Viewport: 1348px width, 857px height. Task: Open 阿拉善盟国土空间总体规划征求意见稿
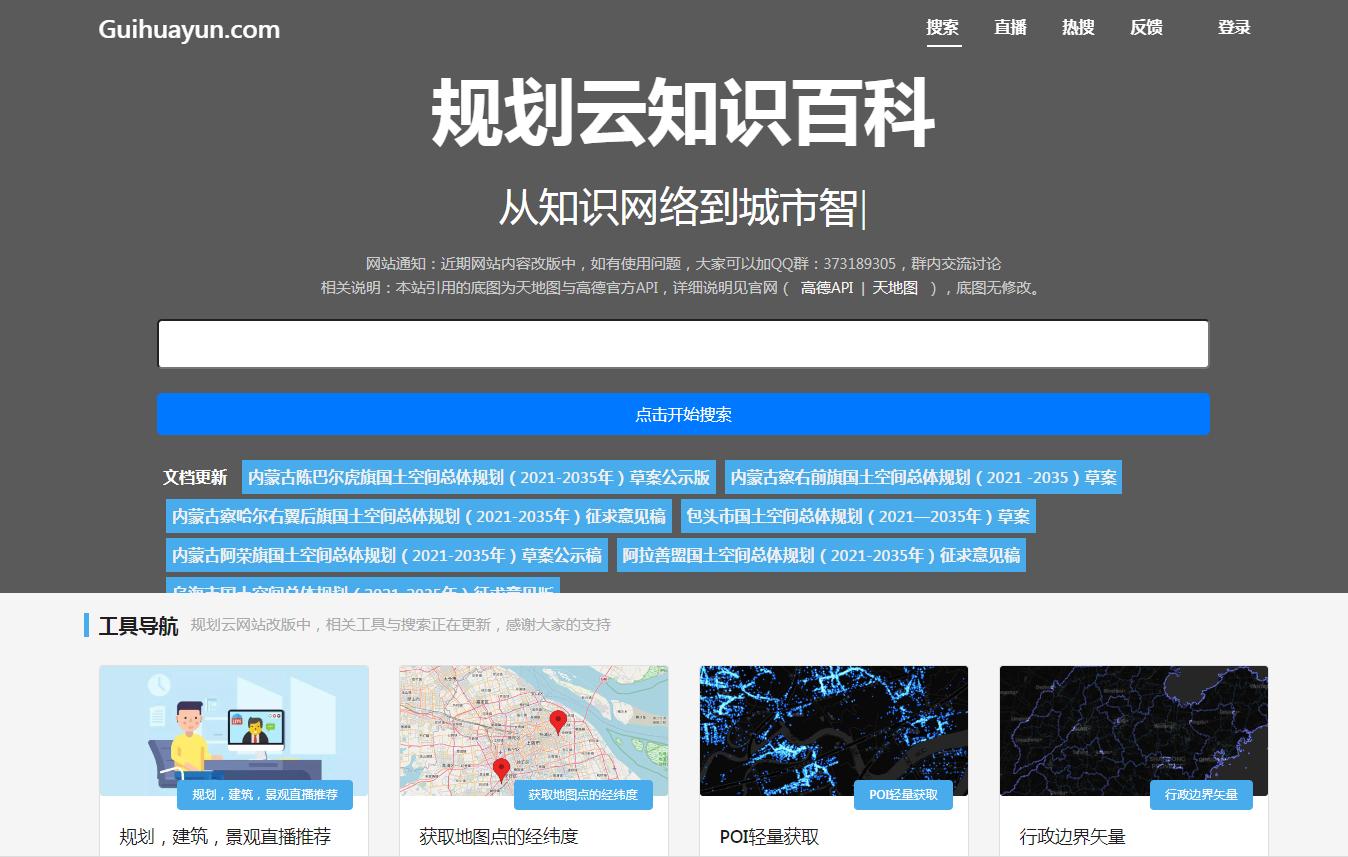pyautogui.click(x=820, y=555)
